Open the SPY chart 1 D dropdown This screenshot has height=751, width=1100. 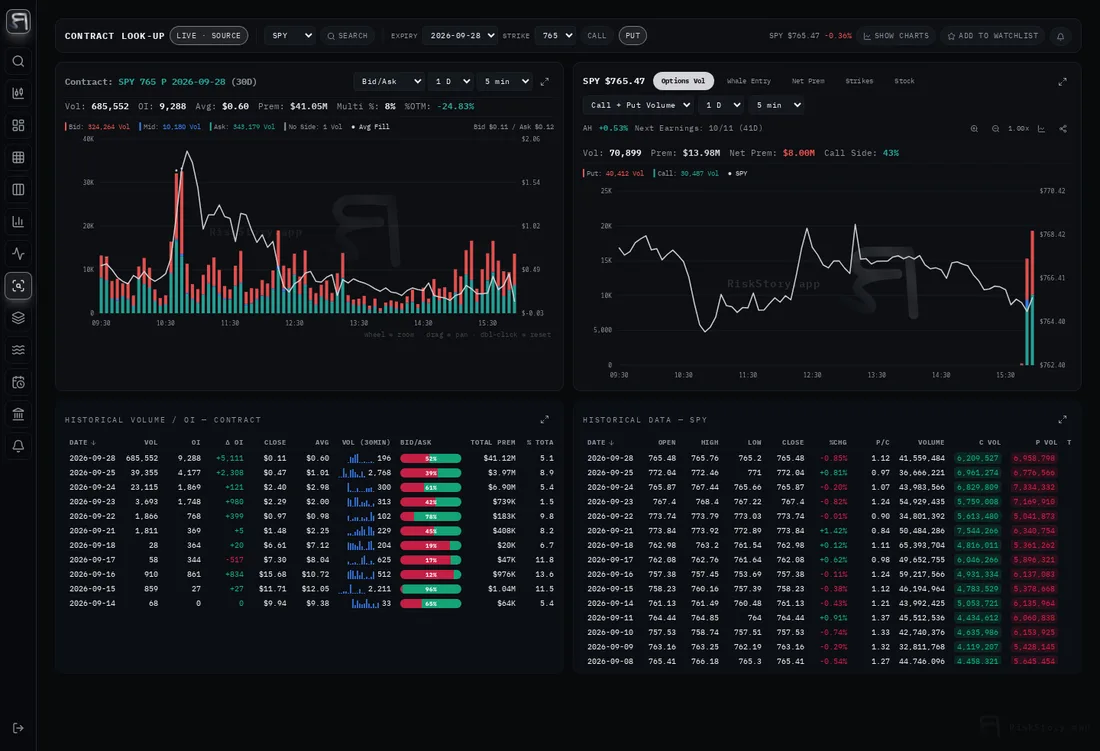tap(720, 105)
